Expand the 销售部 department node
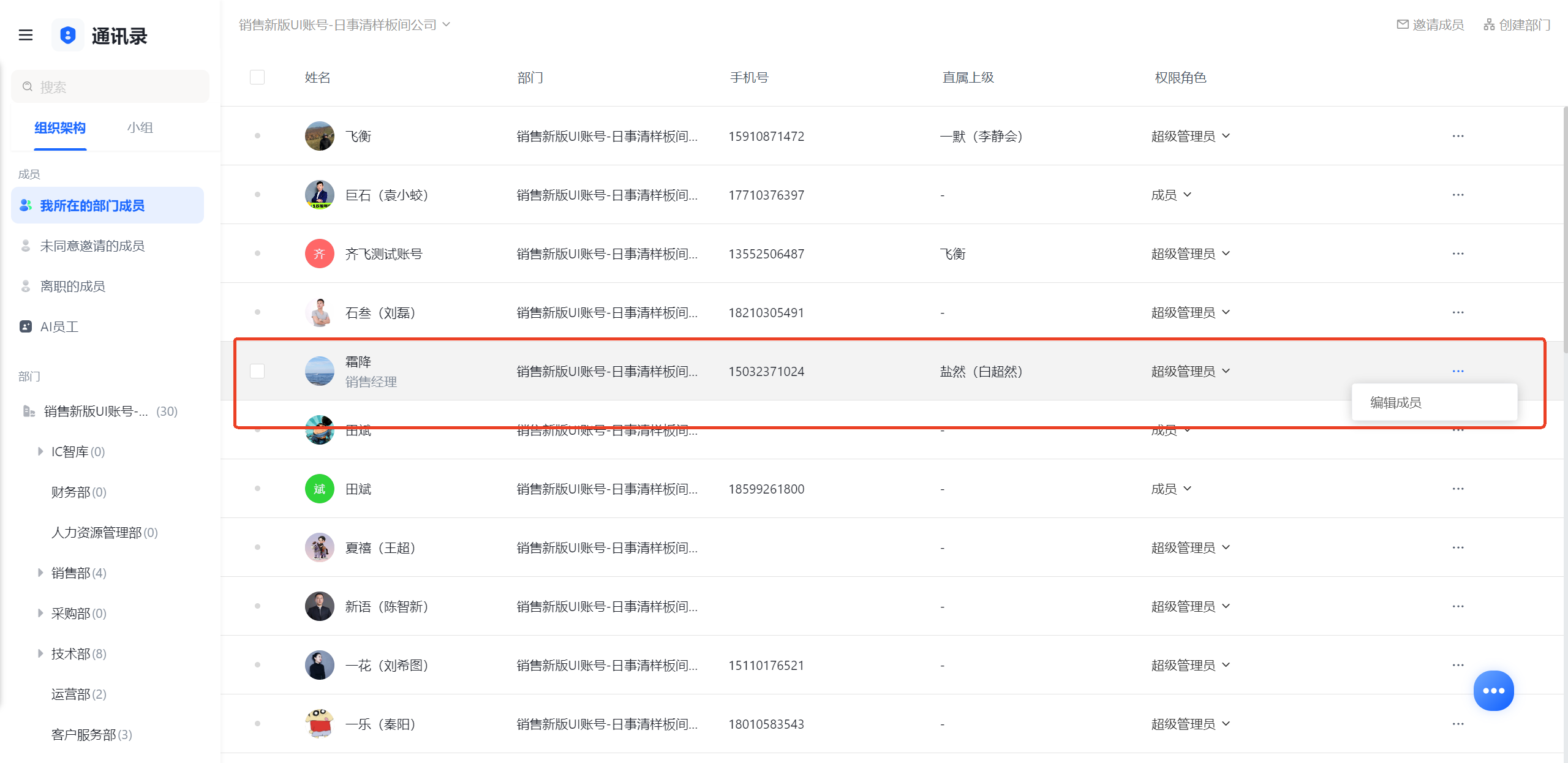This screenshot has height=763, width=1568. pos(40,573)
